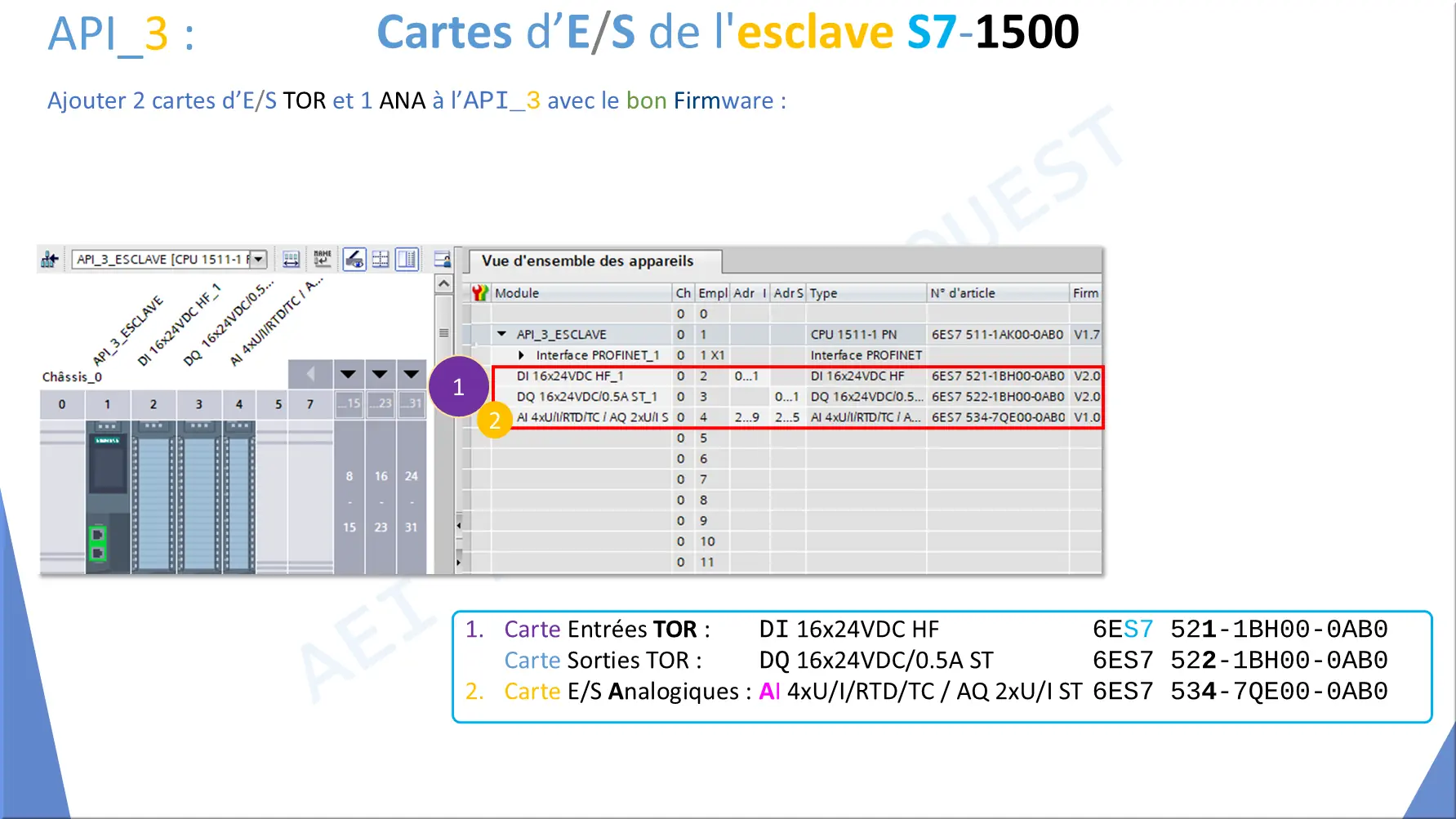Click the vertical scrollbar thumb of device view
The image size is (1456, 819).
(x=443, y=334)
